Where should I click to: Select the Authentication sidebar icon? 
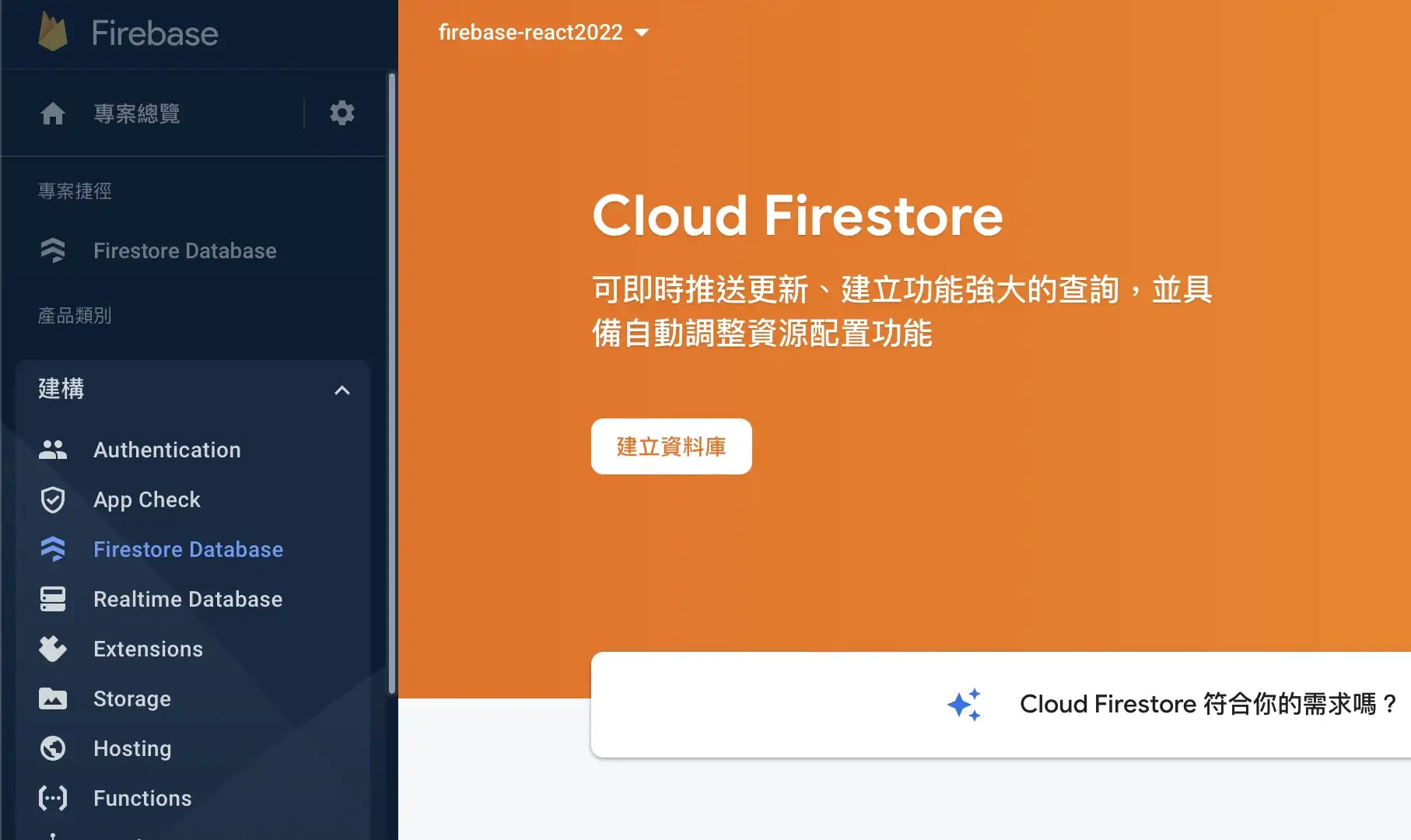click(52, 450)
